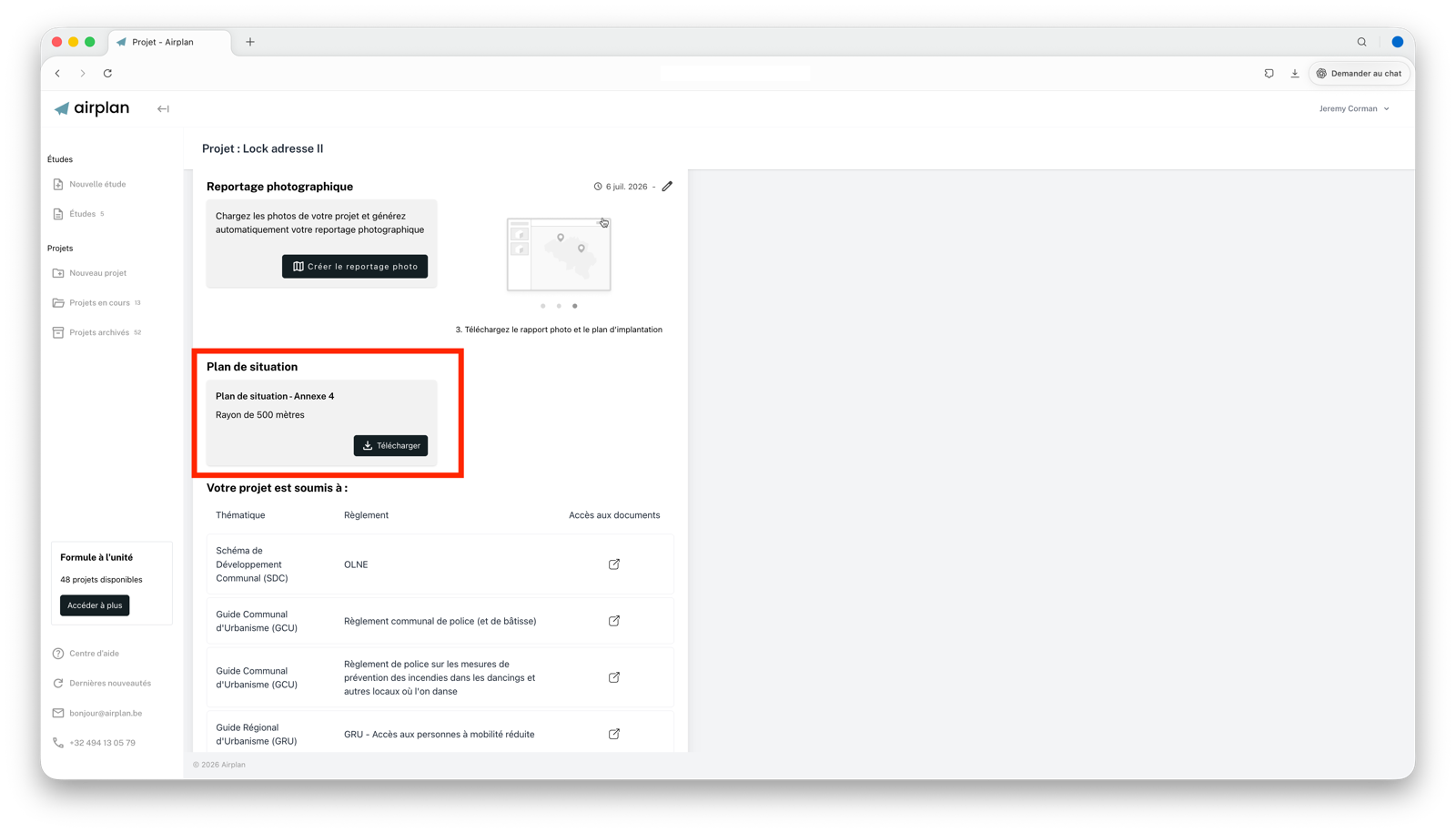The width and height of the screenshot is (1456, 833).
Task: Click the Télécharger button
Action: (390, 445)
